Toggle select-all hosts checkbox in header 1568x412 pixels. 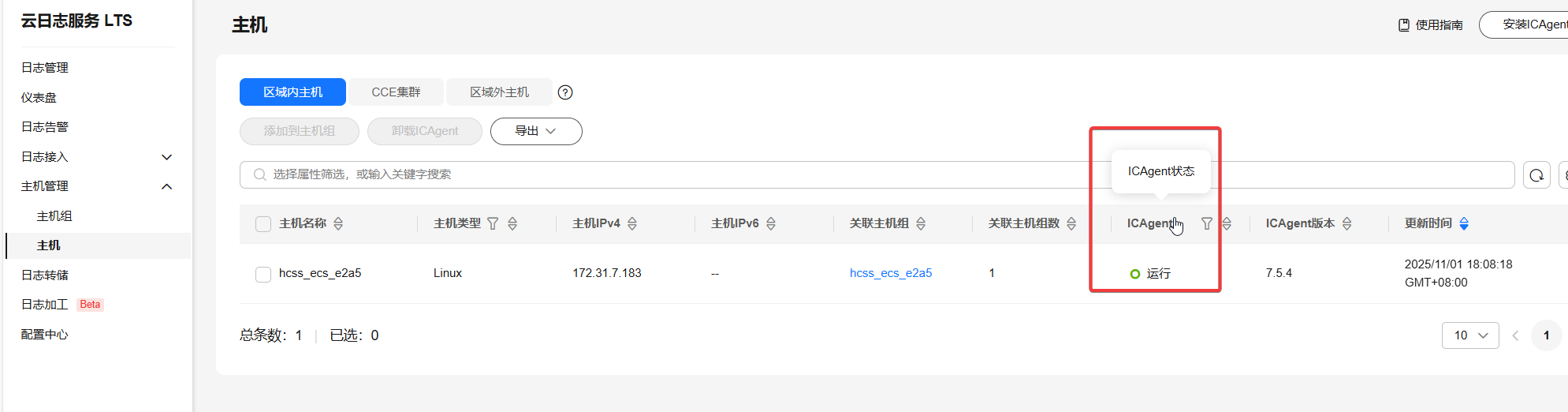point(263,224)
